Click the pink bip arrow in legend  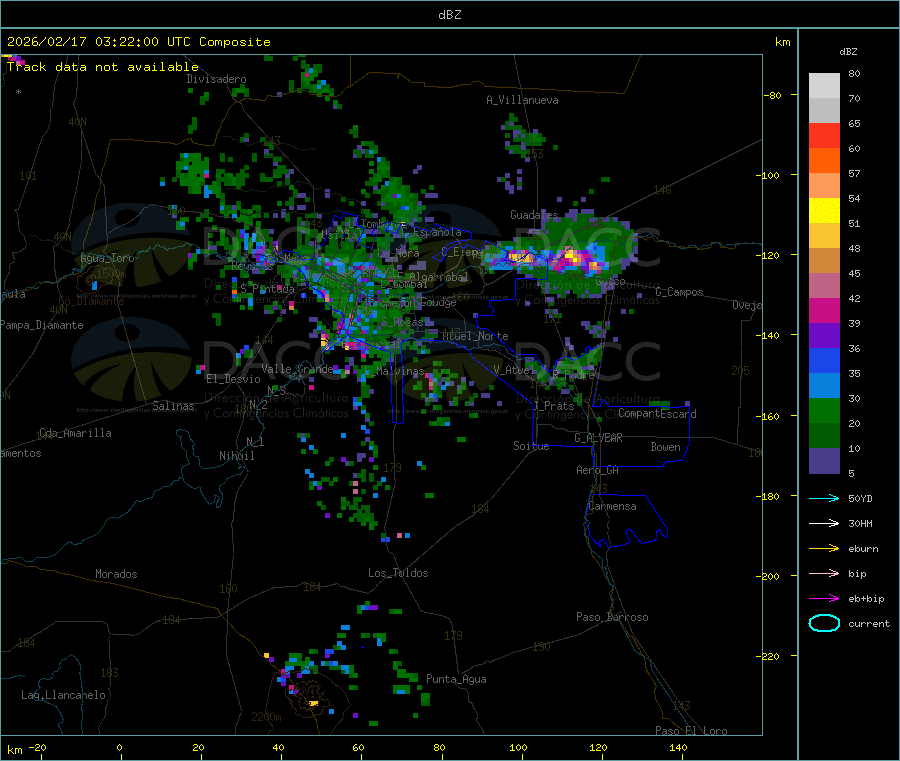tap(824, 573)
